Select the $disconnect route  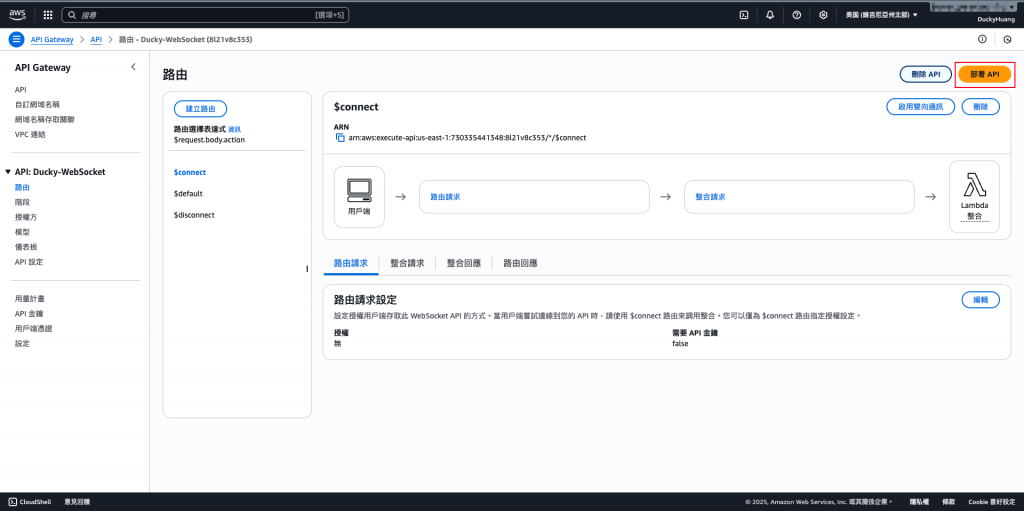click(x=194, y=214)
